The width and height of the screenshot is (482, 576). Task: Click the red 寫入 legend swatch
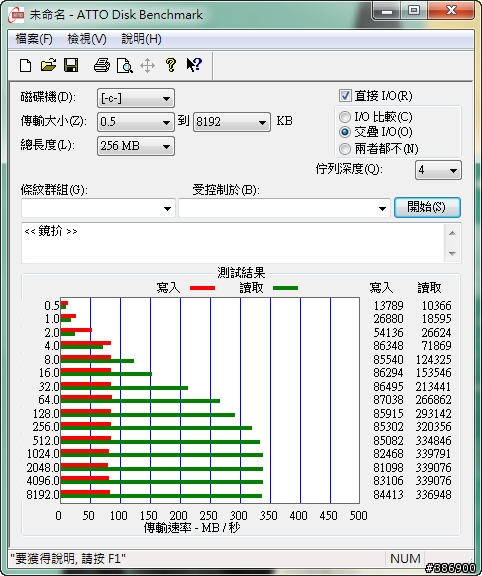[x=202, y=288]
